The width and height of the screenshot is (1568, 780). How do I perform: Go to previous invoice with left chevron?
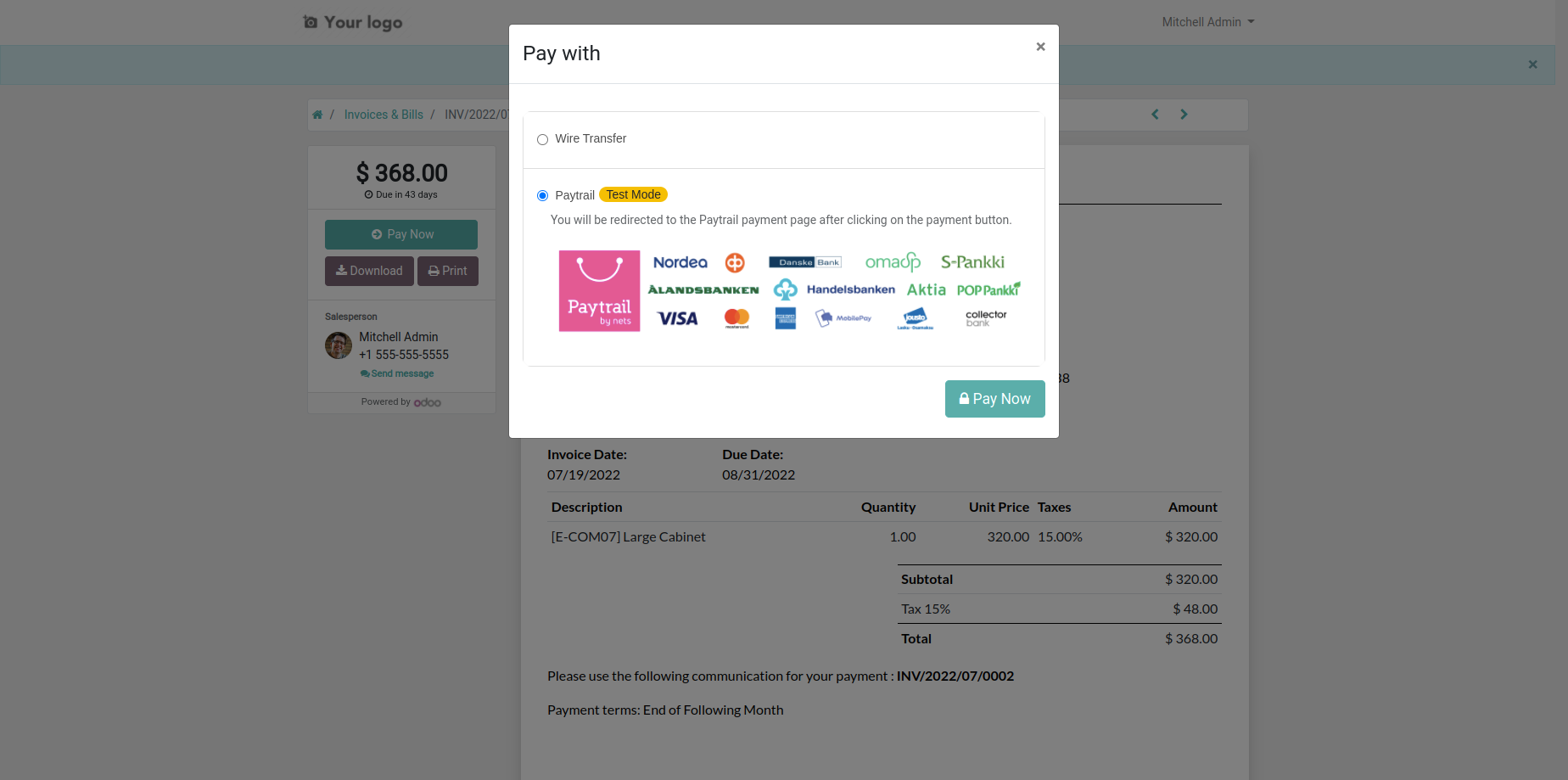1155,115
